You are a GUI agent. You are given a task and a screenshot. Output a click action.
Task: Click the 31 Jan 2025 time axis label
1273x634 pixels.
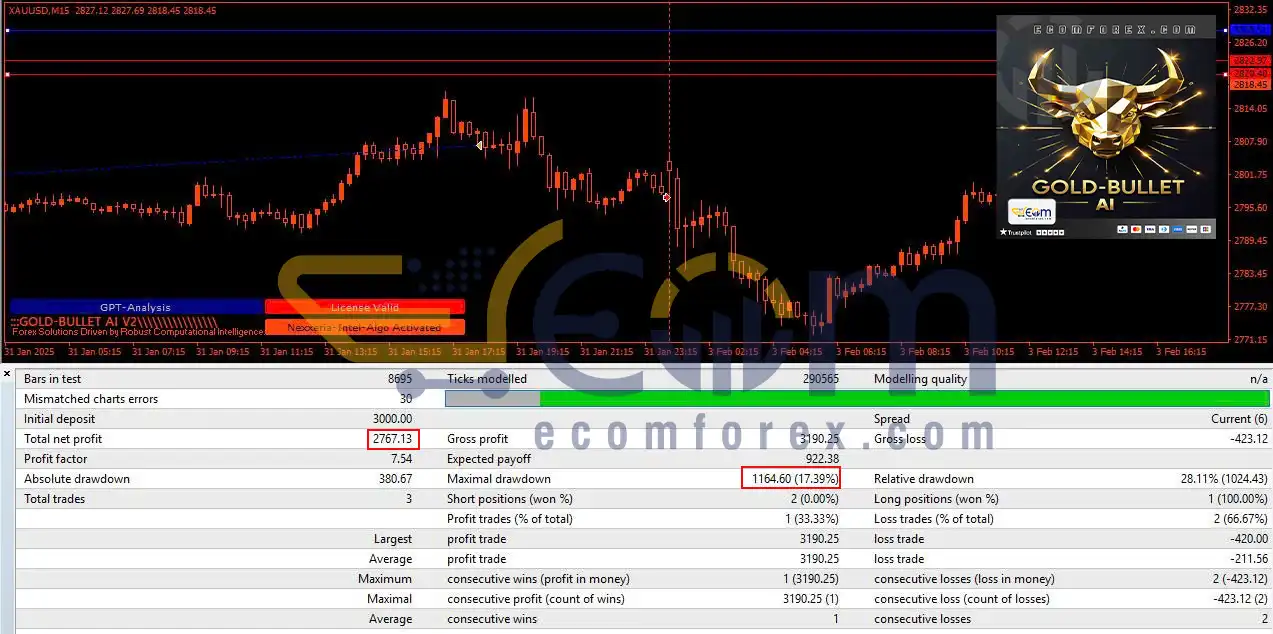pyautogui.click(x=28, y=352)
